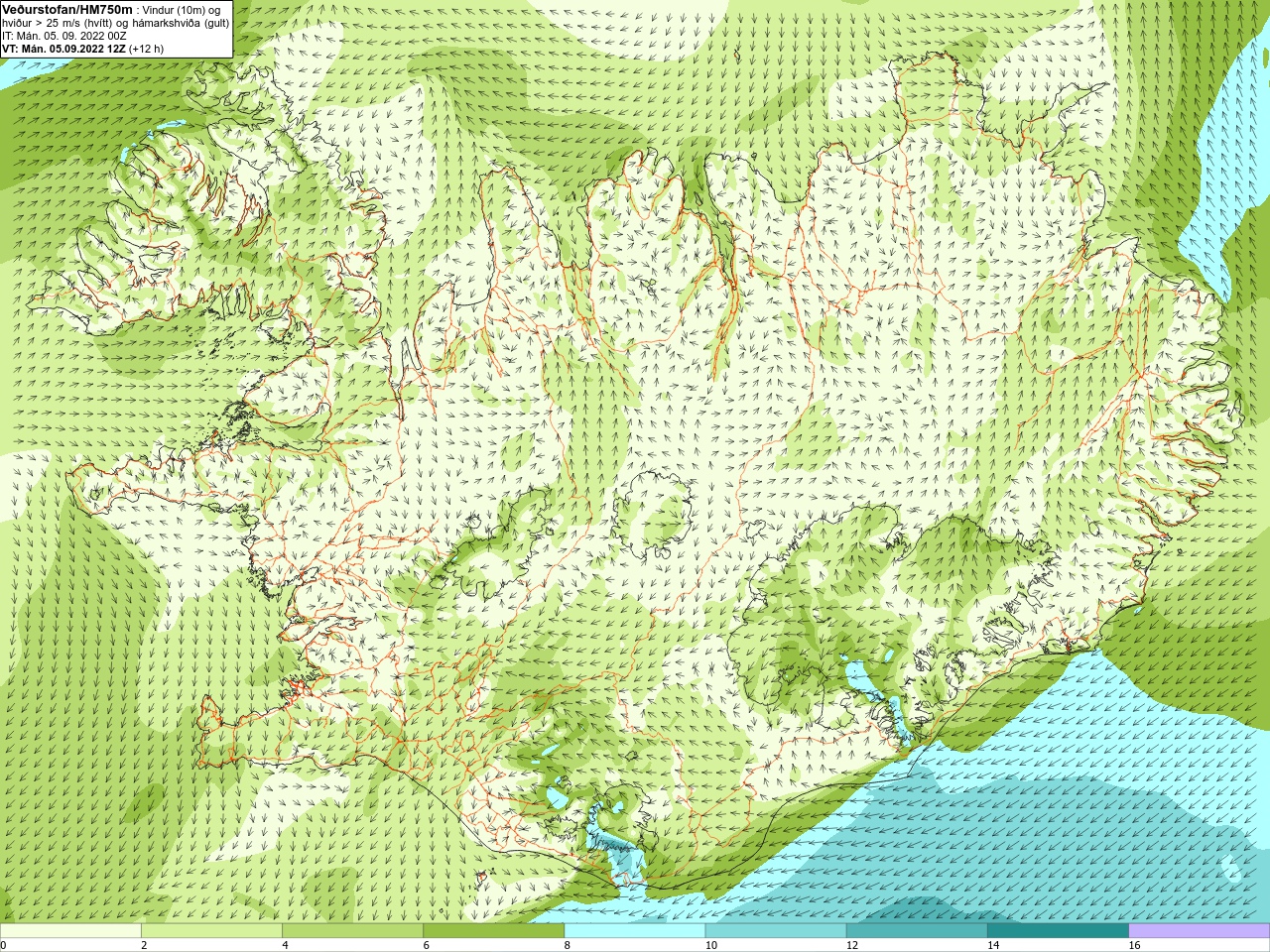Click the legend scale label "6"
This screenshot has width=1270, height=952.
click(426, 945)
